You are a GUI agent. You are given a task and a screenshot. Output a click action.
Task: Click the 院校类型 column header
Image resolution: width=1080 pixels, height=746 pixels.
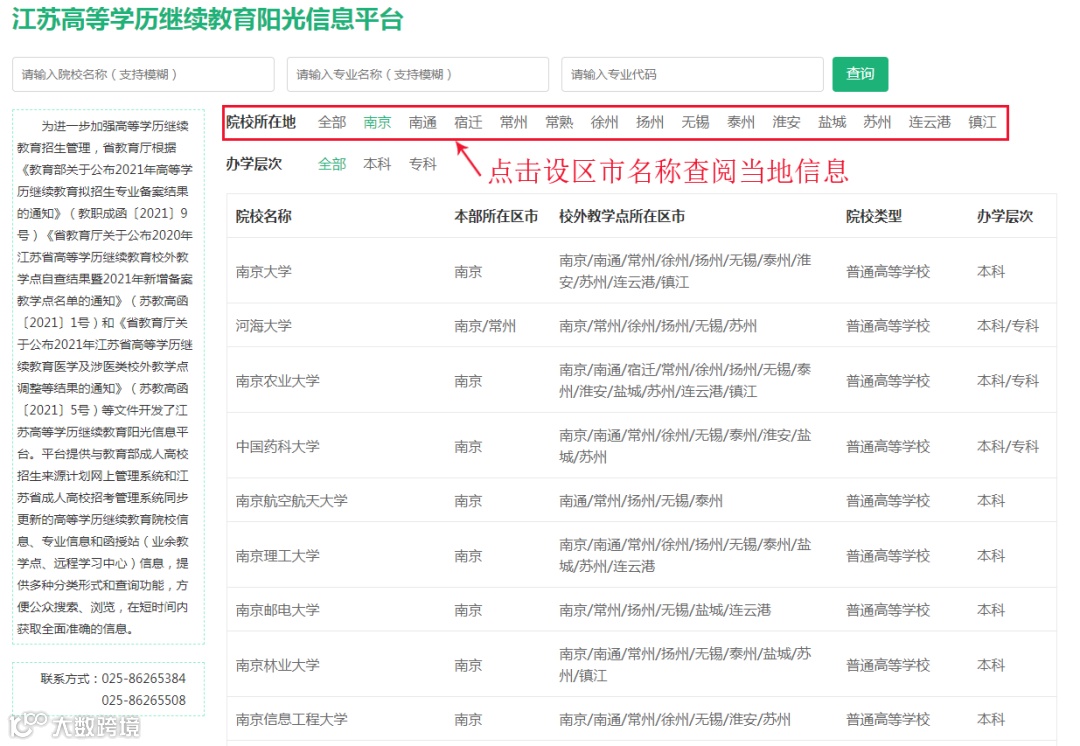click(874, 216)
